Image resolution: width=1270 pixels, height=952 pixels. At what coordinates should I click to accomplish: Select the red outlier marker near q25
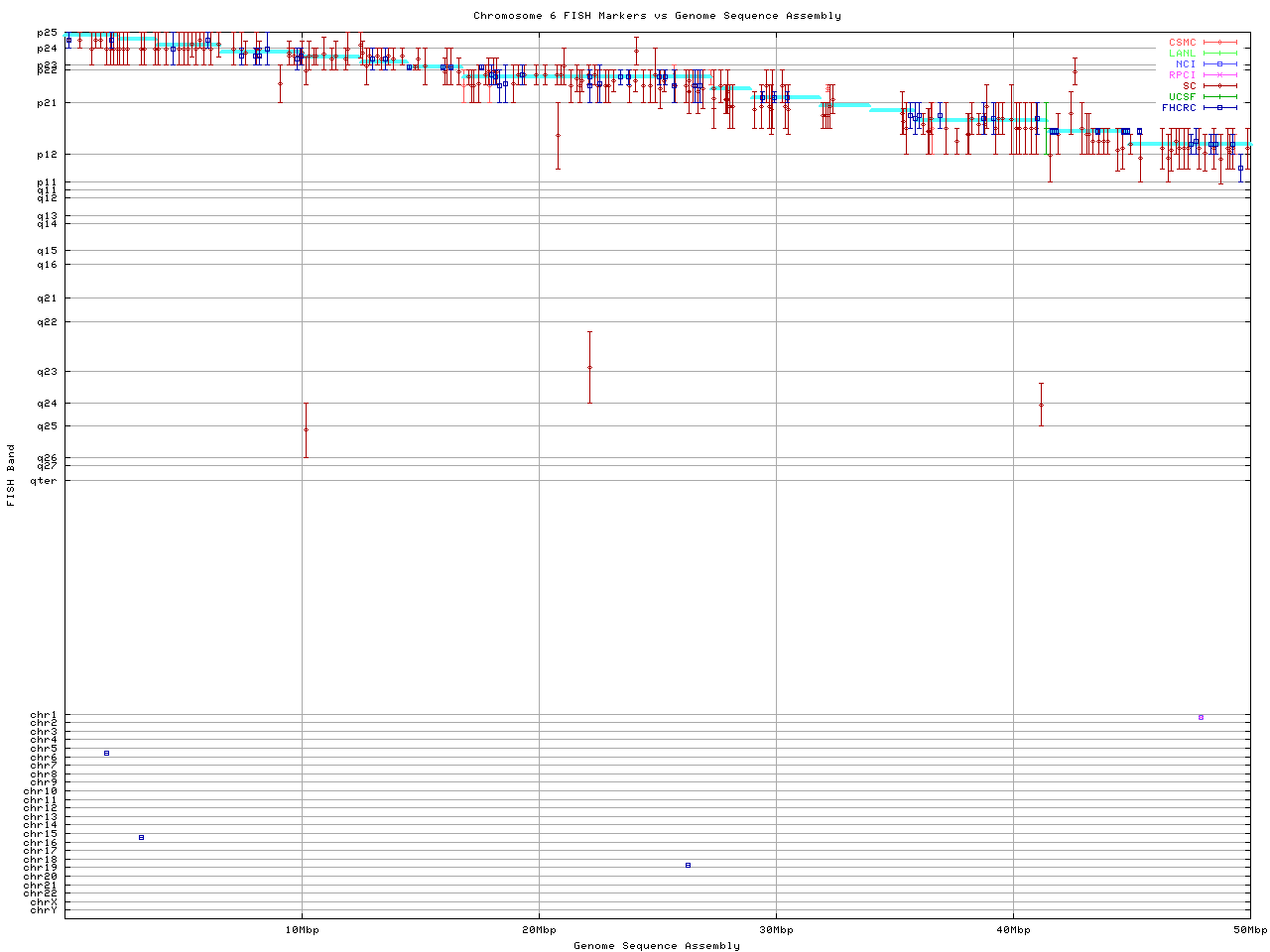coord(306,429)
